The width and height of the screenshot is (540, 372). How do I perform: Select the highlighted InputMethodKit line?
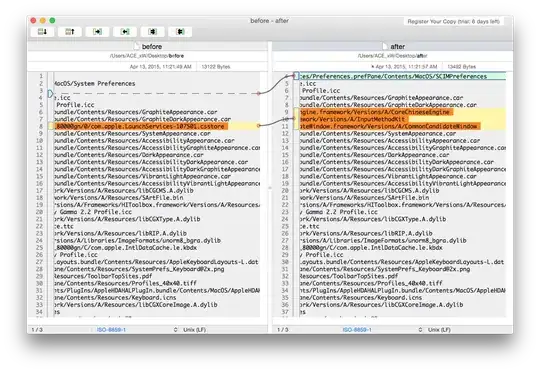(x=353, y=119)
